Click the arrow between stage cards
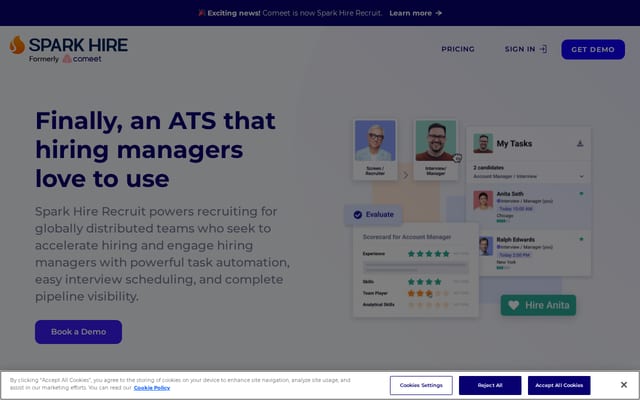 405,175
